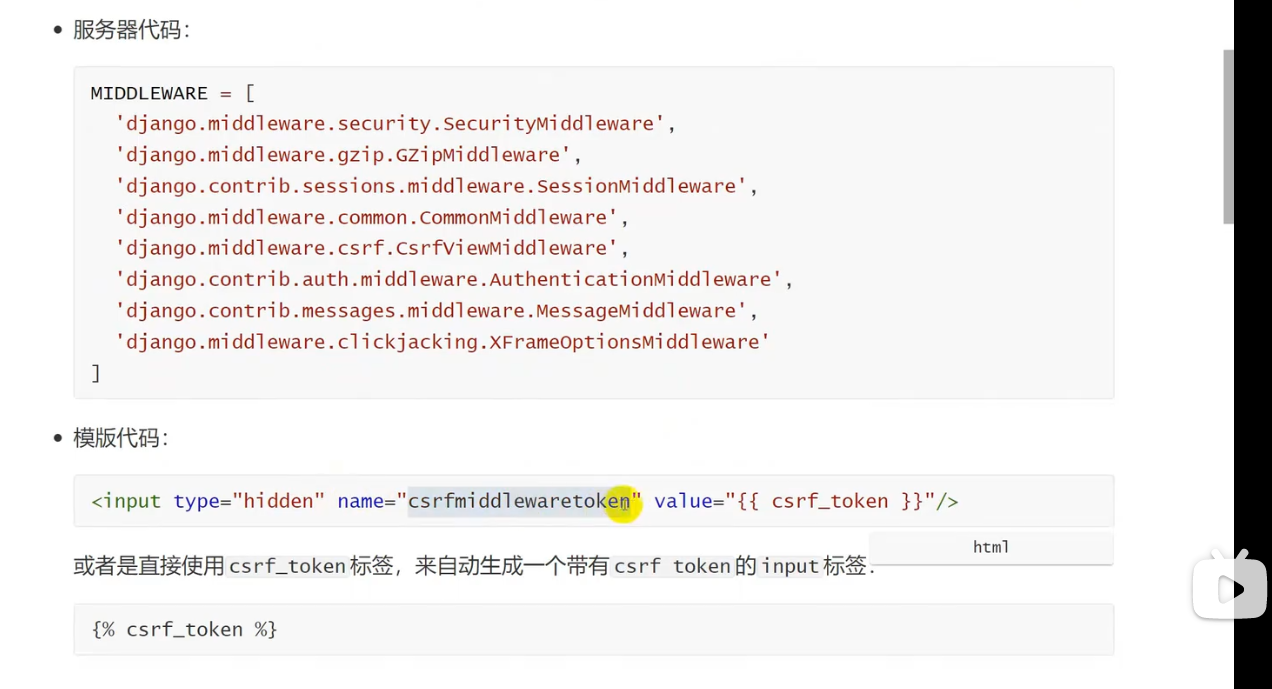Click the MIDDLEWARE variable name
Screen dimensions: 1272x689
click(149, 93)
